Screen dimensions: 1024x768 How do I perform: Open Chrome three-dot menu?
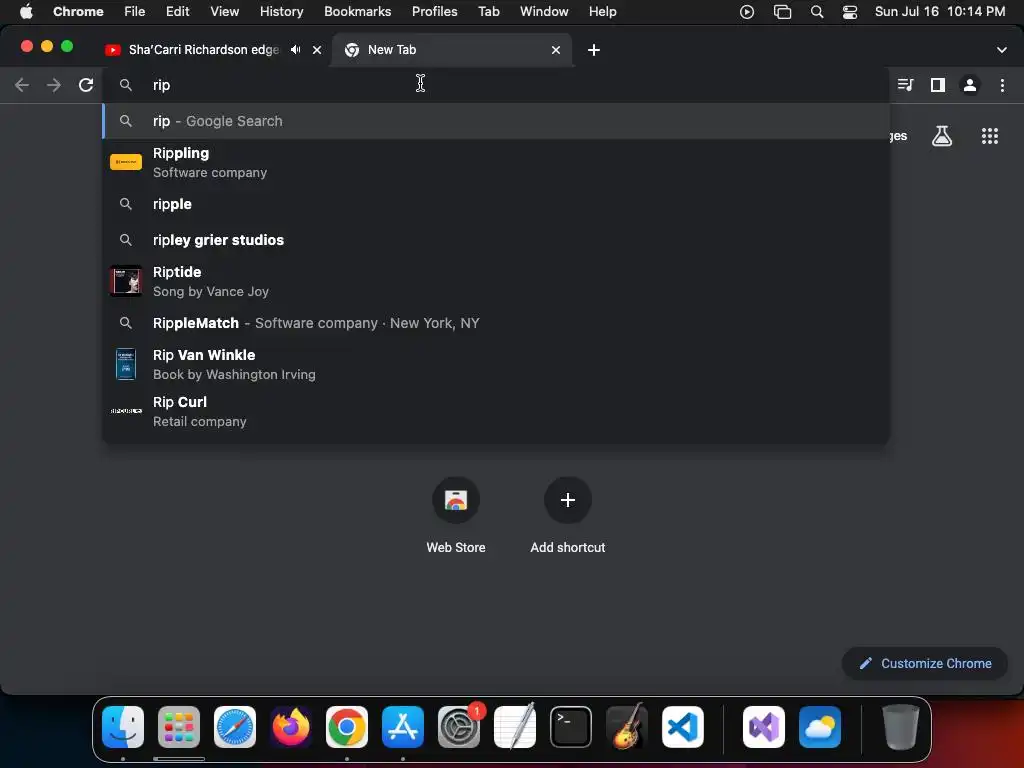[1002, 85]
